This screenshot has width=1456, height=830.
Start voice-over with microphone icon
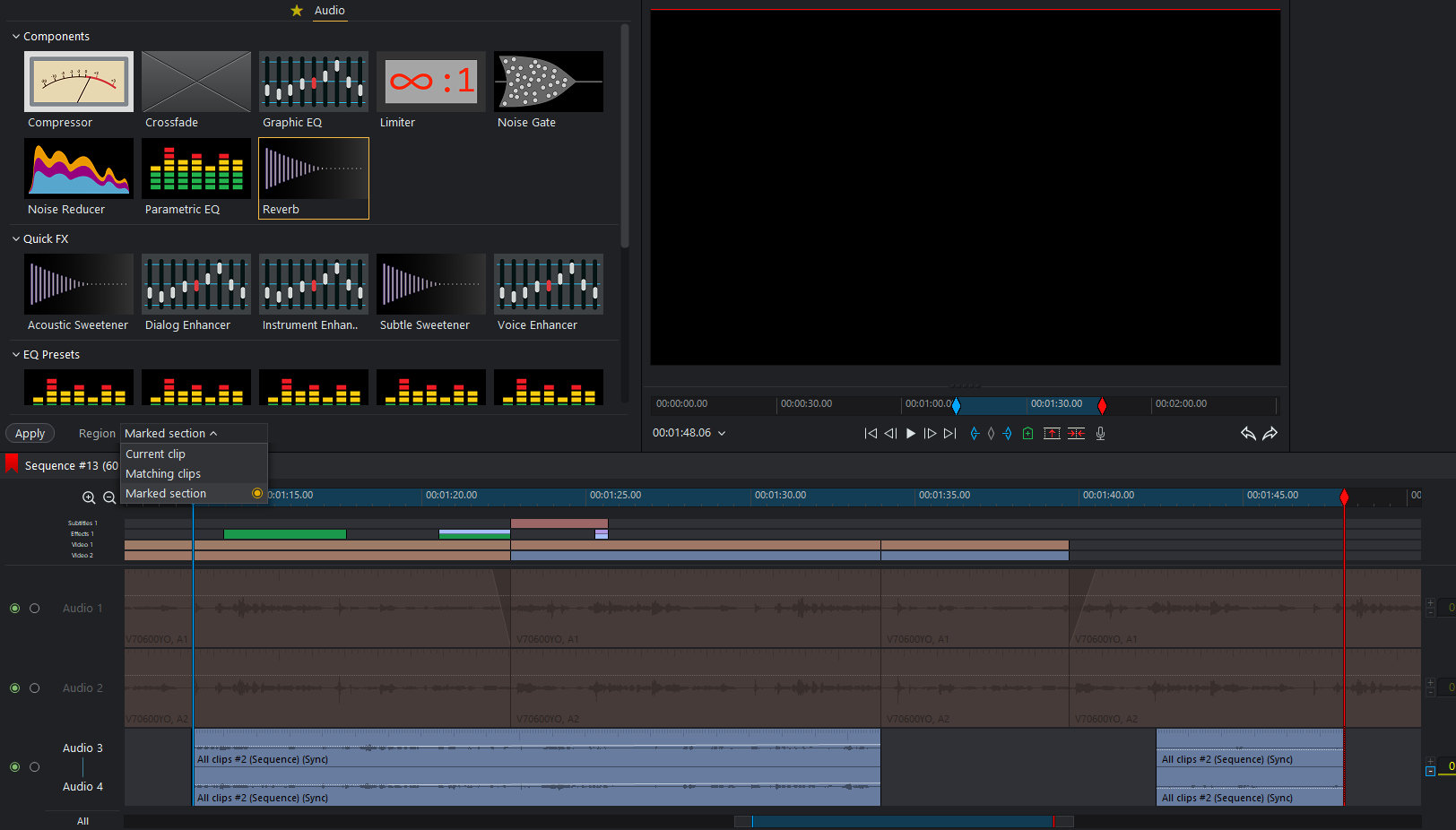pos(1100,434)
